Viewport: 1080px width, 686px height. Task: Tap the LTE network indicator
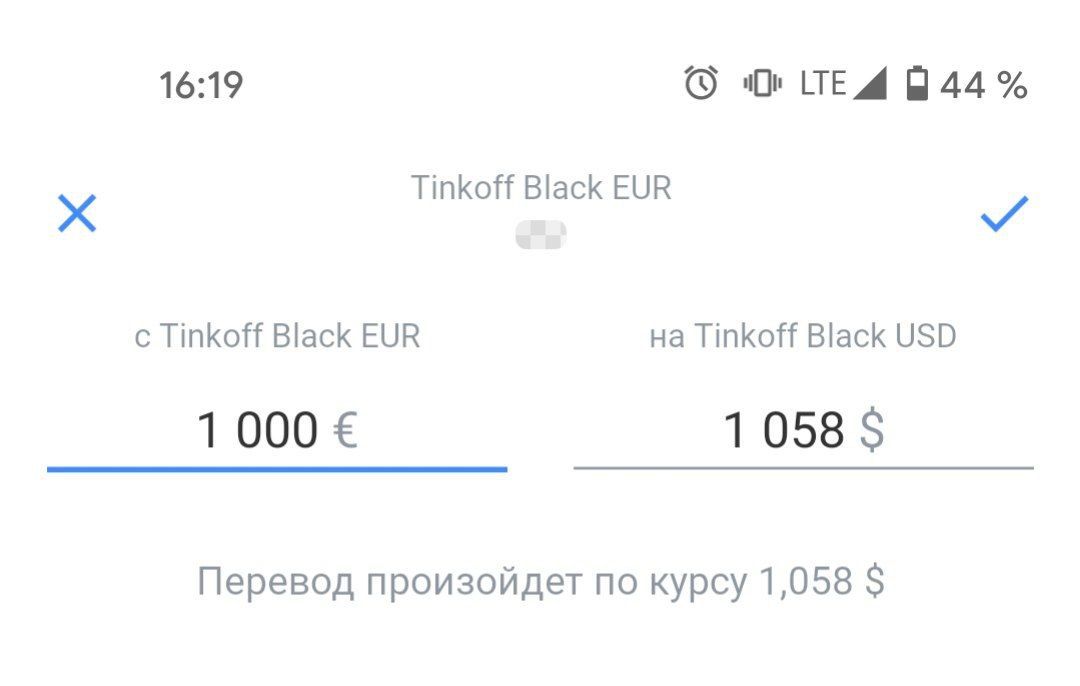click(x=823, y=84)
